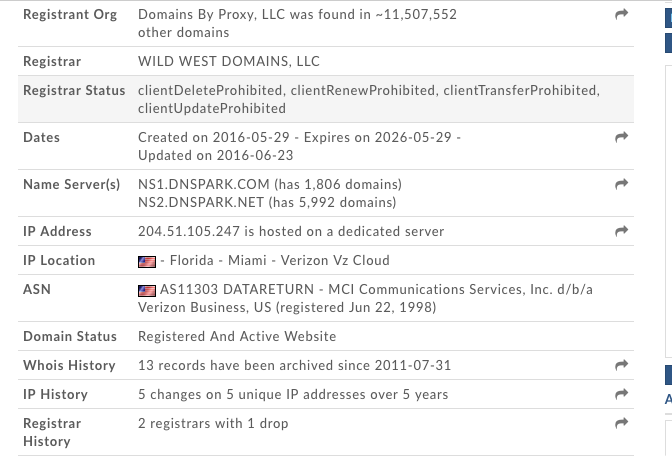672x457 pixels.
Task: Click the NS1.DNSPARK.COM name server
Action: coord(204,184)
